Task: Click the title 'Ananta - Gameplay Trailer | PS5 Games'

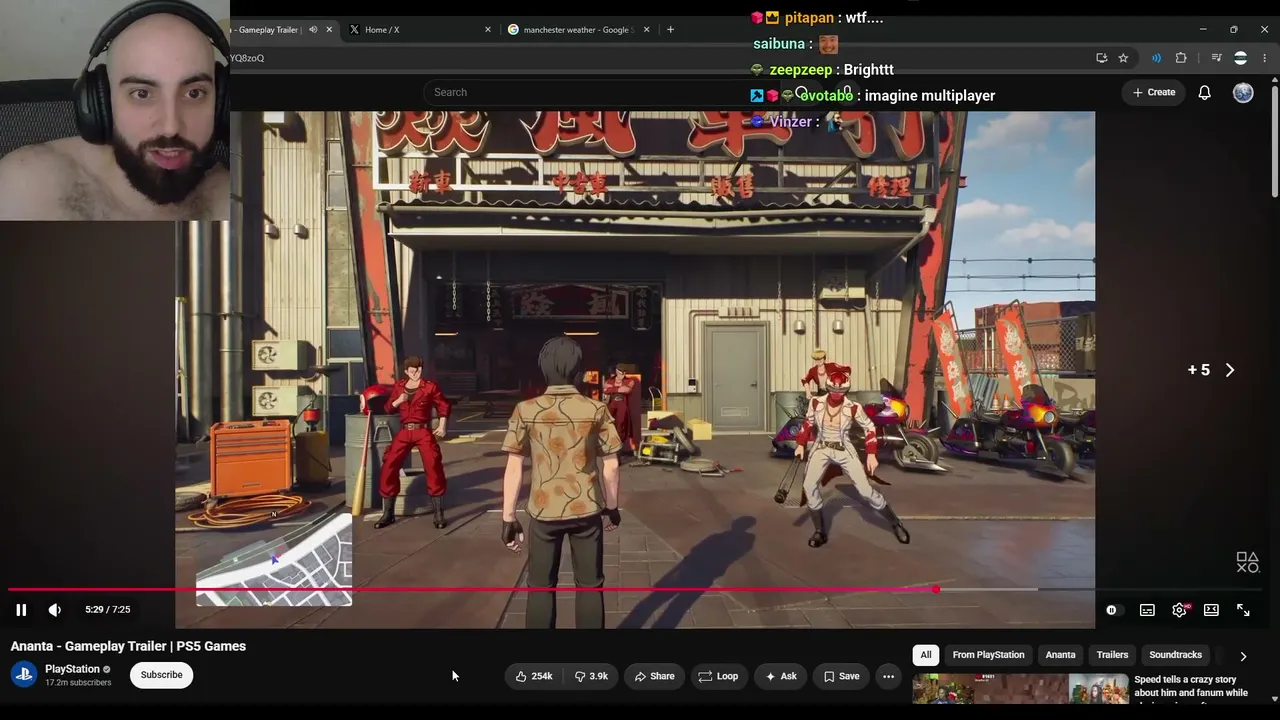Action: coord(128,646)
